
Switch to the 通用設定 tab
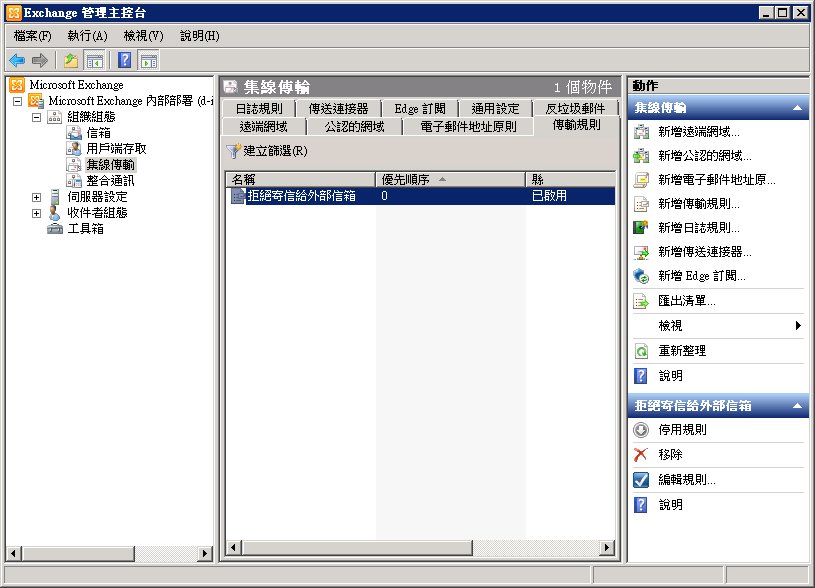point(495,109)
